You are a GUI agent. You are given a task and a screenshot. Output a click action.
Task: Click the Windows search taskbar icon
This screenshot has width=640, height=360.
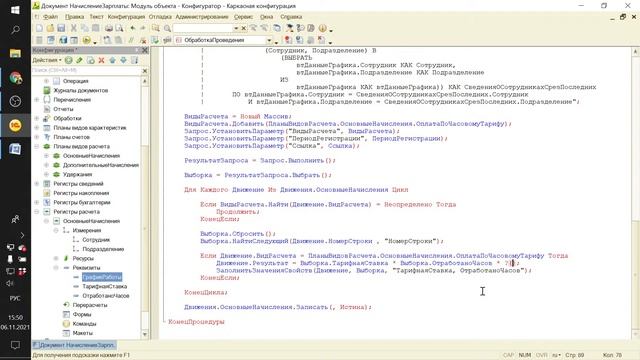tap(15, 30)
